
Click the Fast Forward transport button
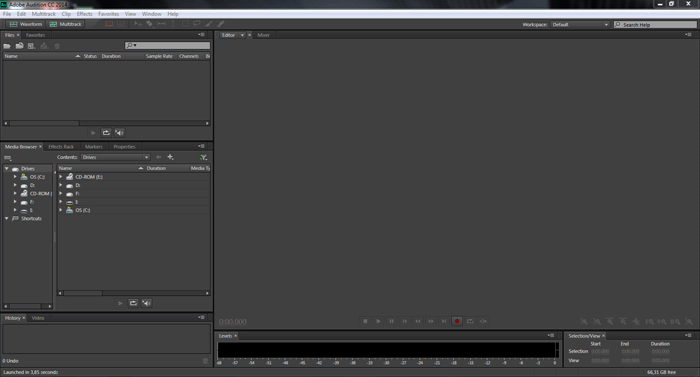[431, 321]
